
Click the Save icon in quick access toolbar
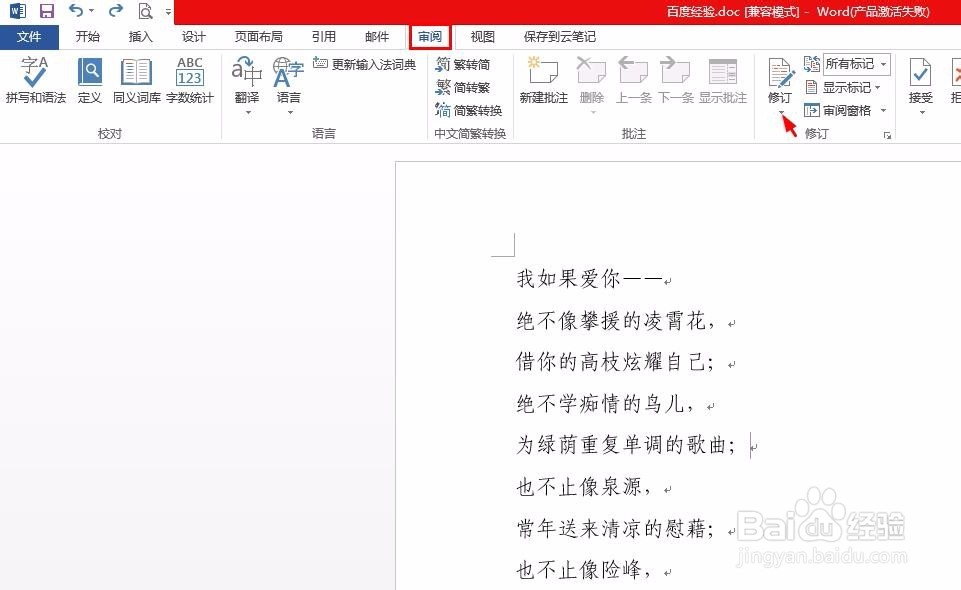coord(47,10)
